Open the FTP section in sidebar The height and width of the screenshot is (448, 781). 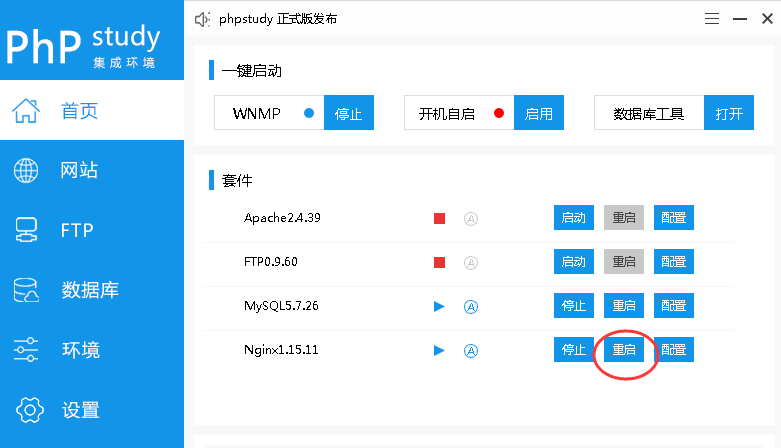point(92,230)
